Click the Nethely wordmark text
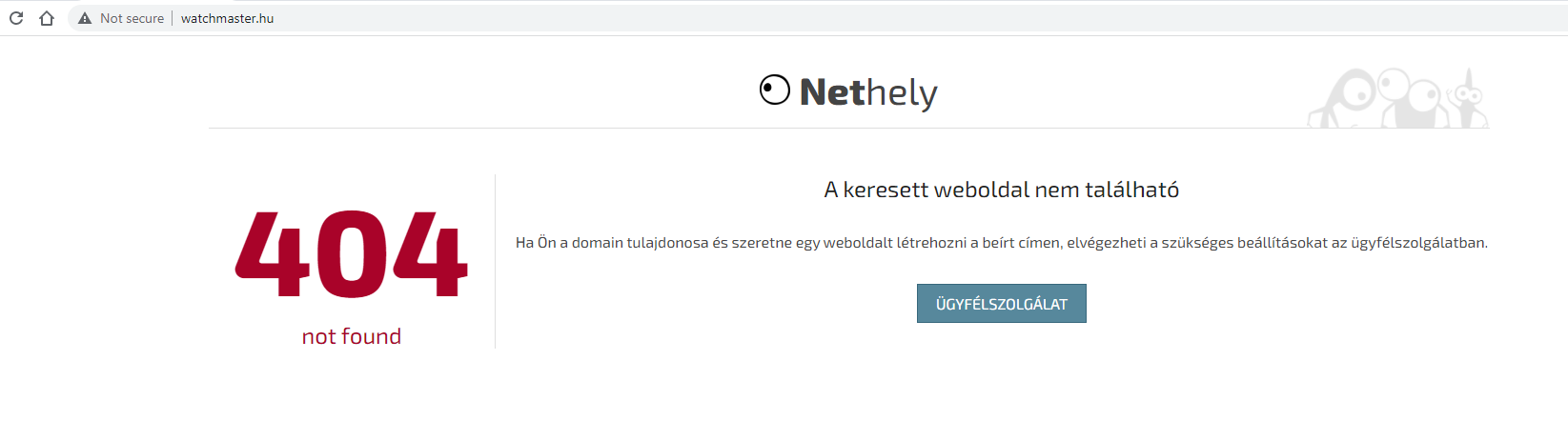The height and width of the screenshot is (421, 1568). [x=868, y=92]
